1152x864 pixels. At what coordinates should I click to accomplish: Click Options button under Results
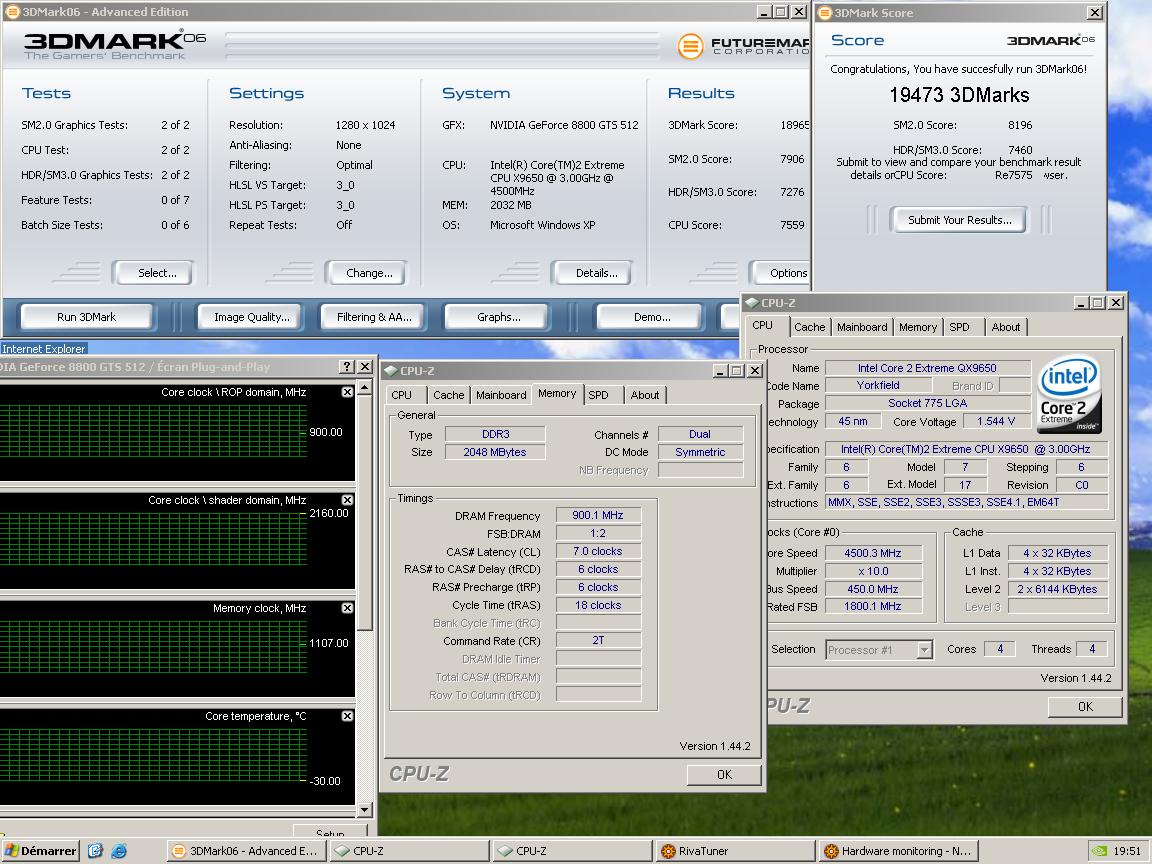781,273
